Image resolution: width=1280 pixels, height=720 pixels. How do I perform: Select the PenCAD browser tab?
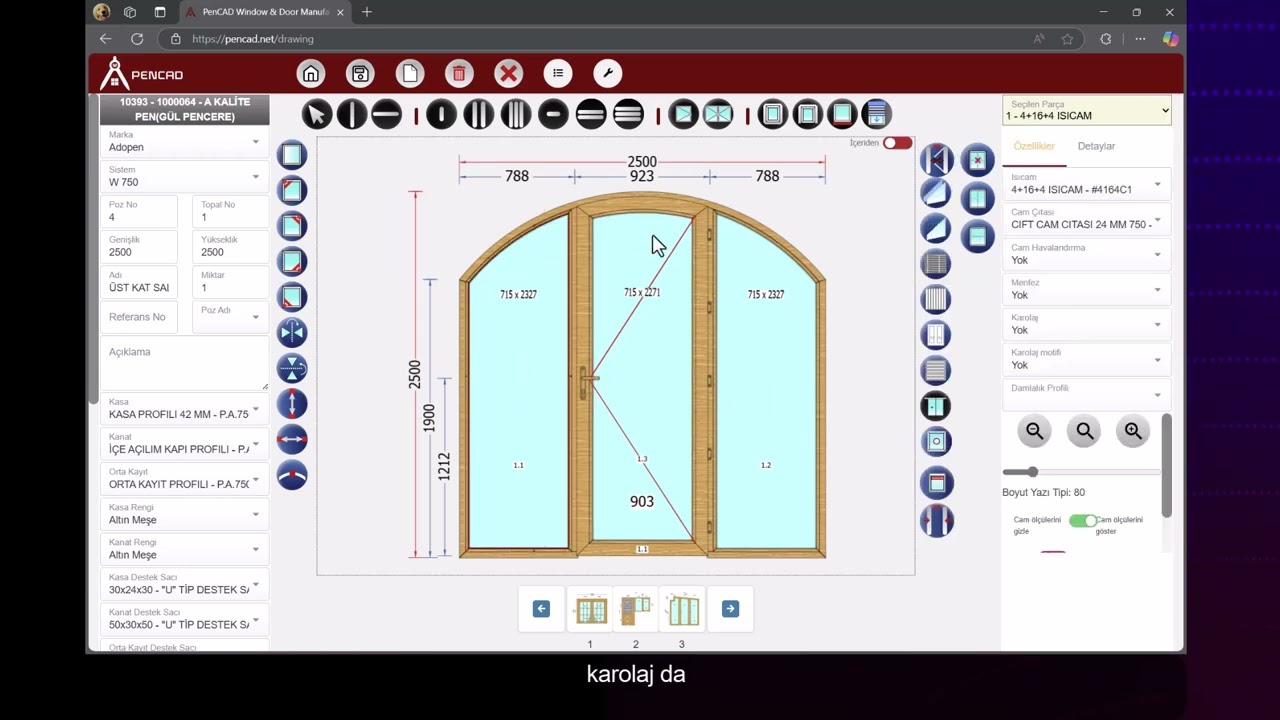tap(265, 12)
